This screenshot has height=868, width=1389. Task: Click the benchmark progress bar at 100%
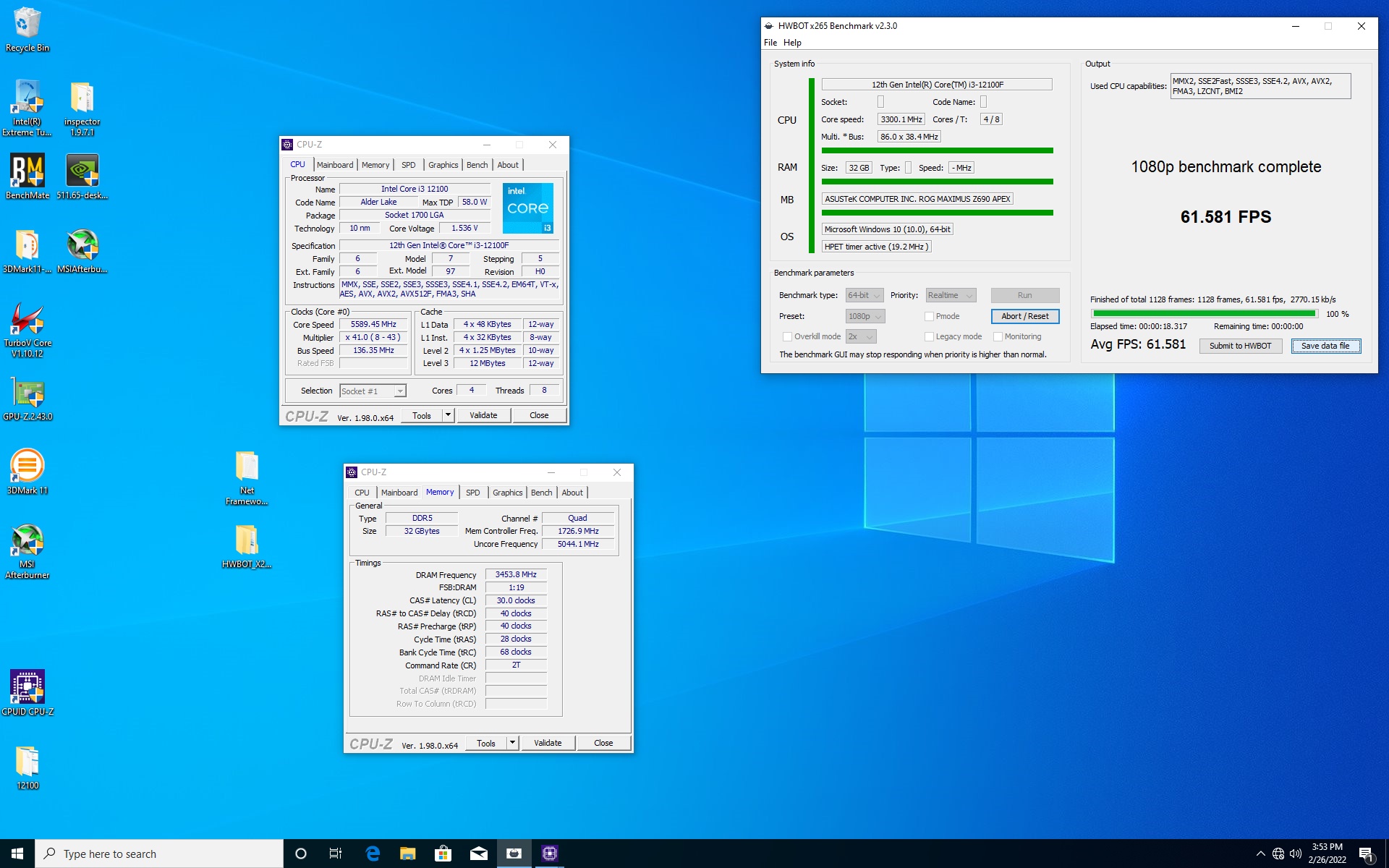1205,314
